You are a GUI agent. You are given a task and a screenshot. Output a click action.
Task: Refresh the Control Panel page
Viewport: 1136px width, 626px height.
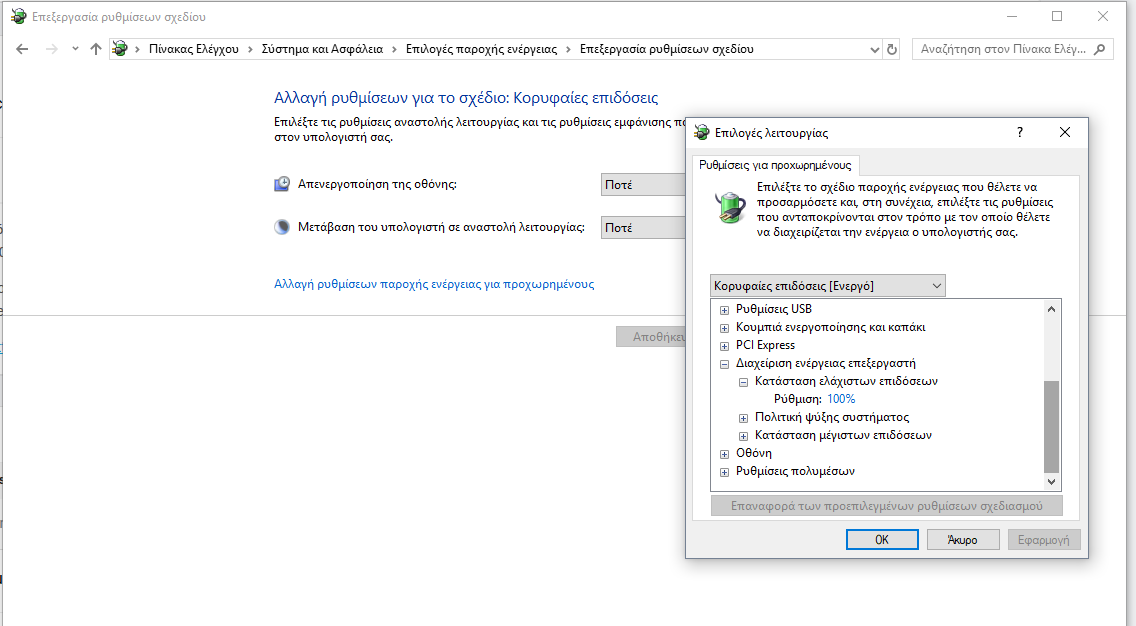pyautogui.click(x=892, y=49)
